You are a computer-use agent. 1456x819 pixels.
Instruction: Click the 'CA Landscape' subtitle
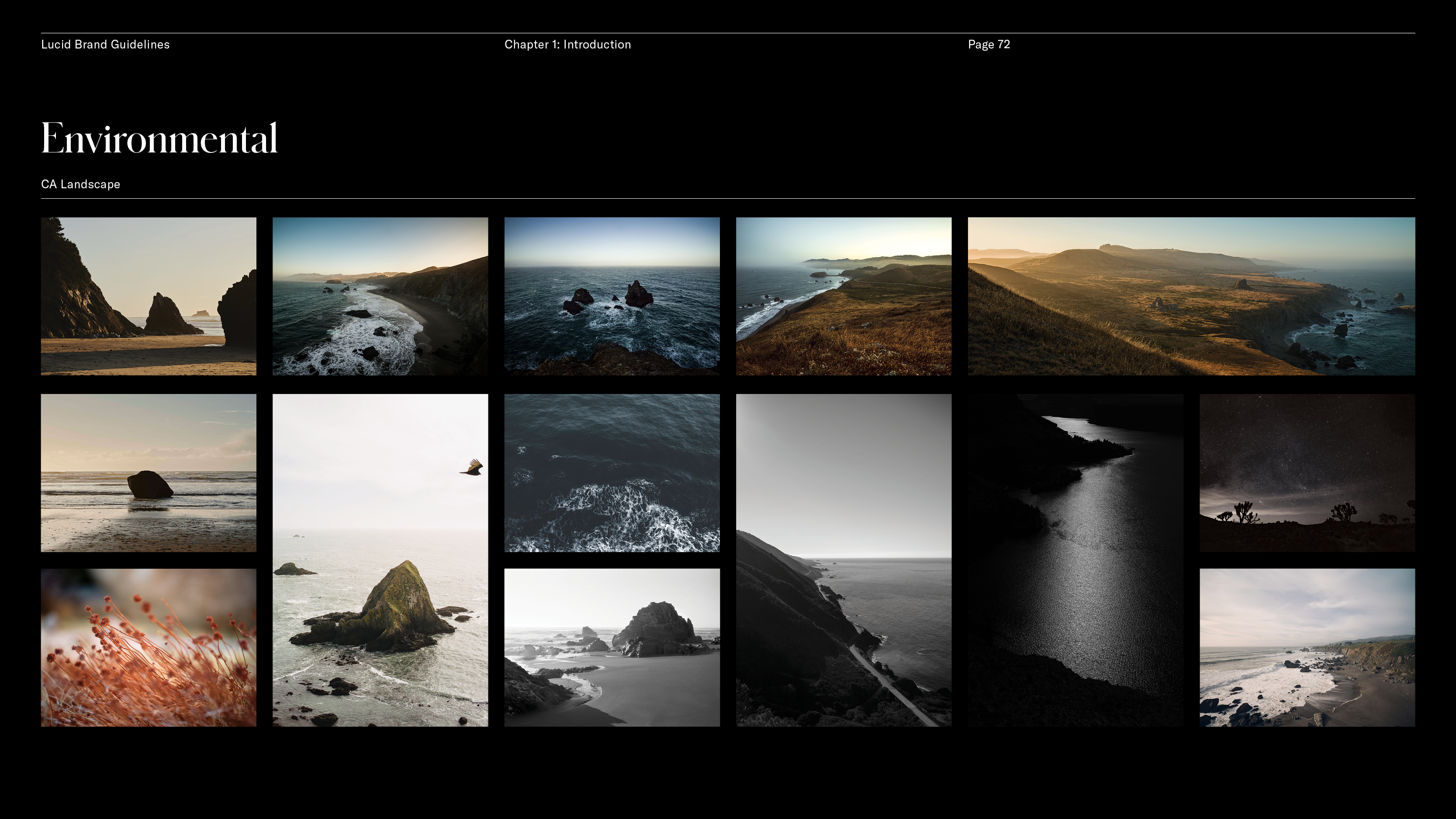pyautogui.click(x=80, y=184)
